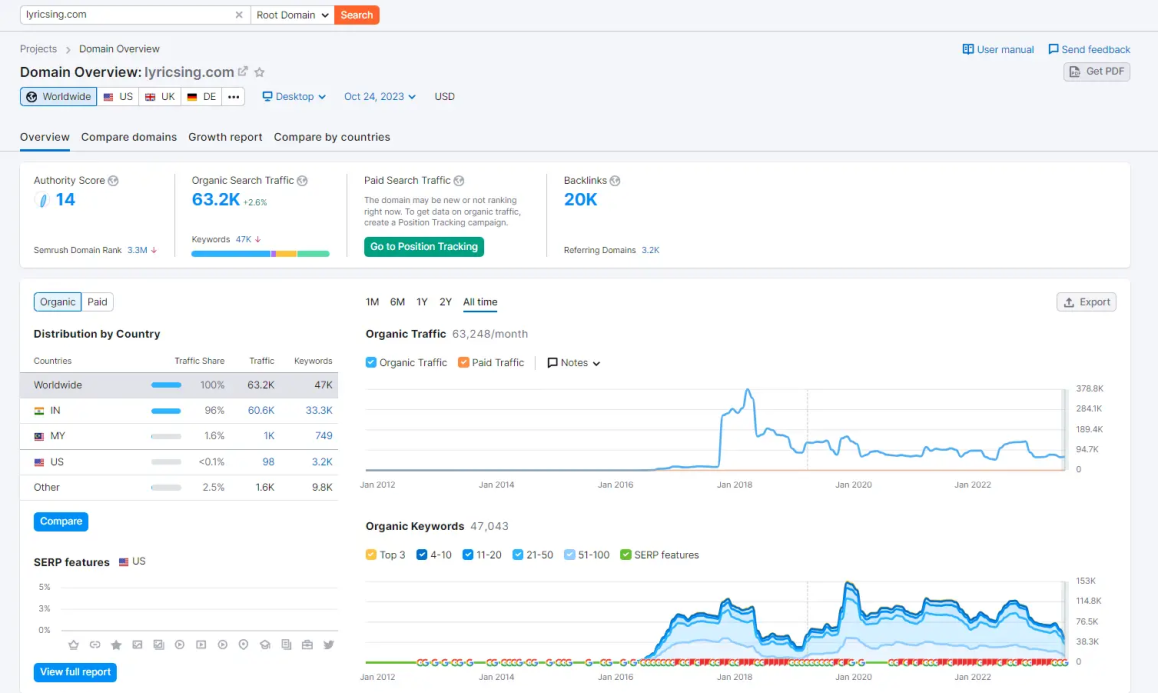This screenshot has height=693, width=1158.
Task: Click the Worldwide traffic share bar
Action: pyautogui.click(x=166, y=385)
